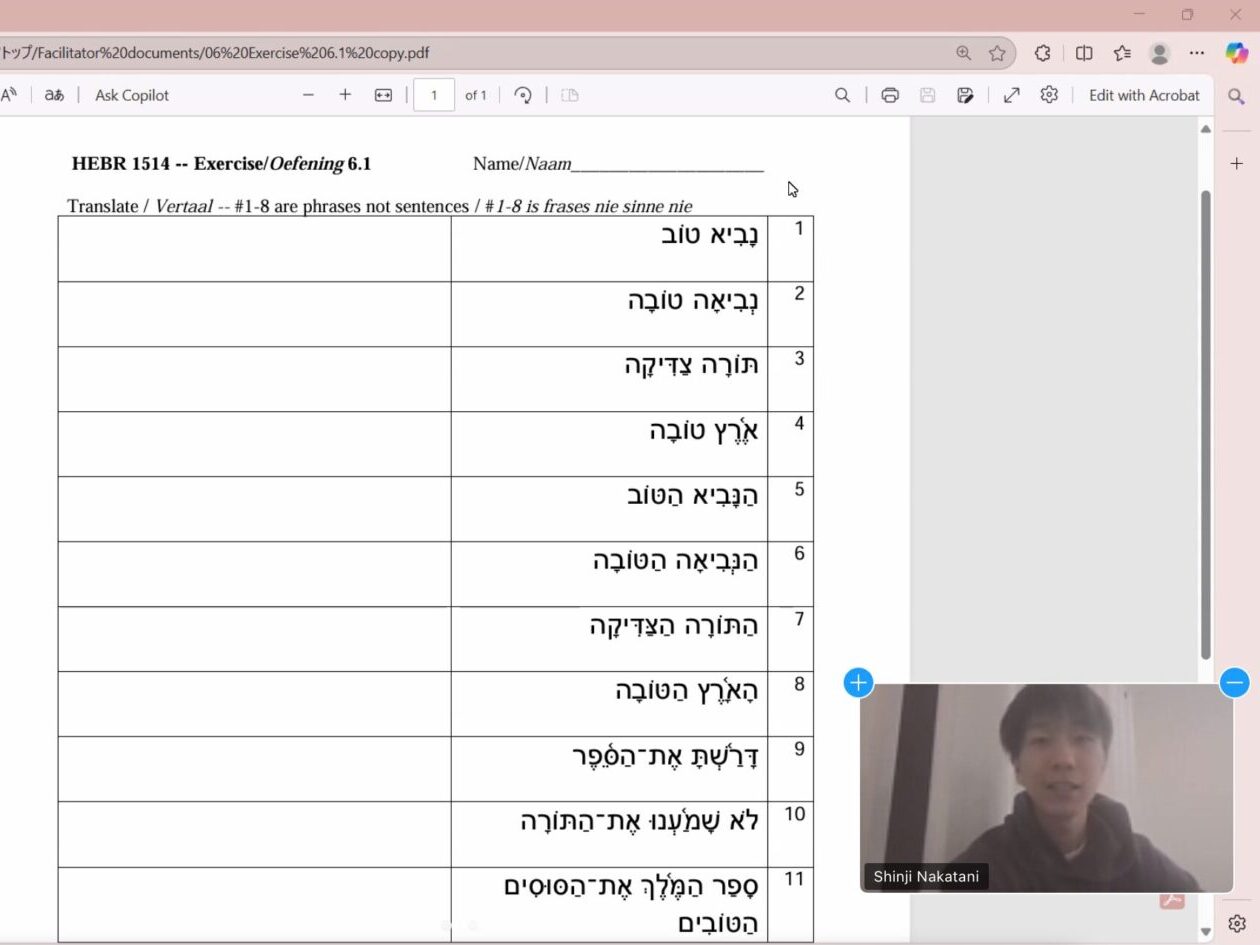The width and height of the screenshot is (1260, 945).
Task: Click the Save As icon
Action: point(965,95)
